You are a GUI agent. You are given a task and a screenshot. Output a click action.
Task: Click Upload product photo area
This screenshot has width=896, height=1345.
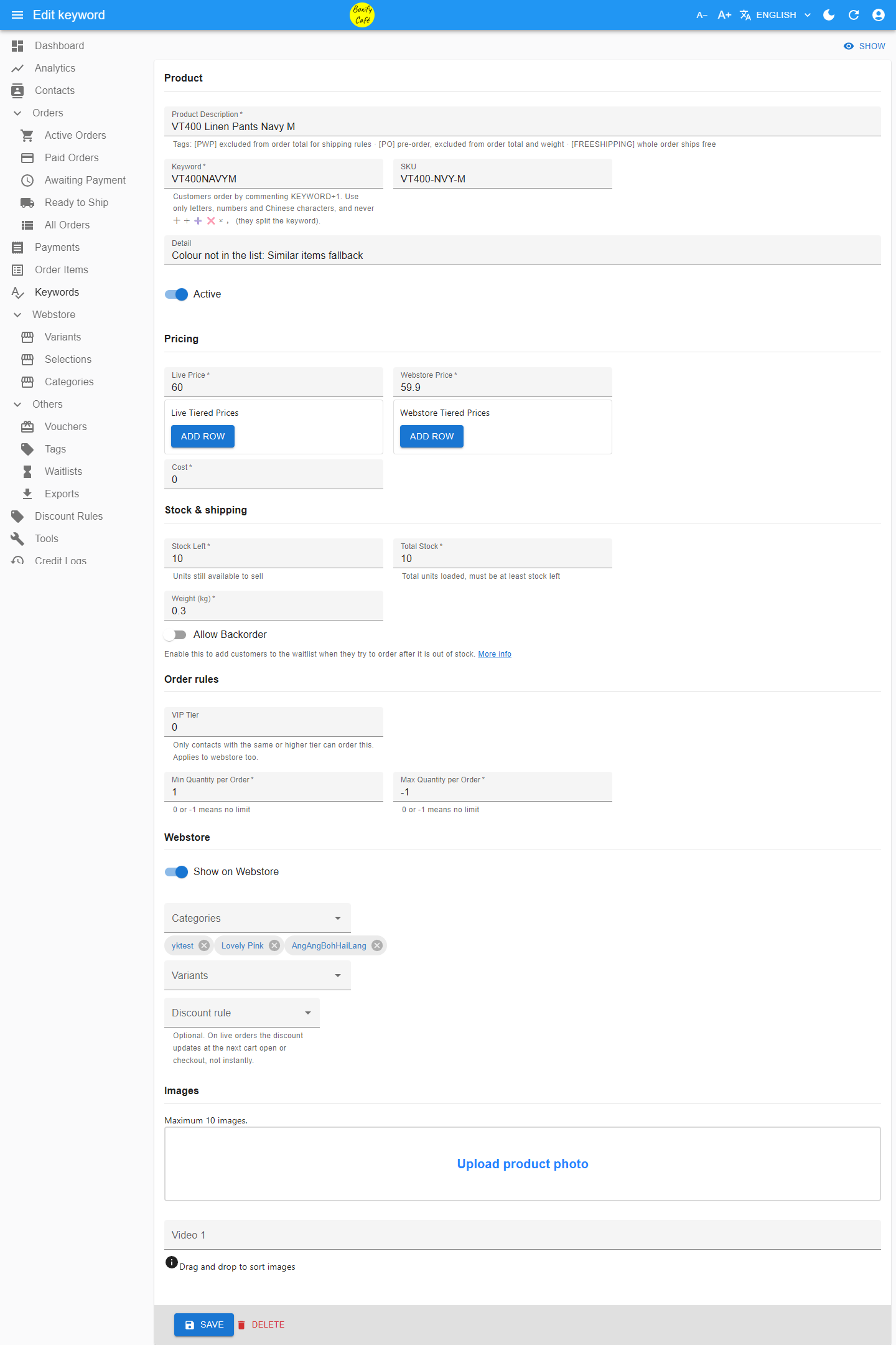pos(523,1164)
